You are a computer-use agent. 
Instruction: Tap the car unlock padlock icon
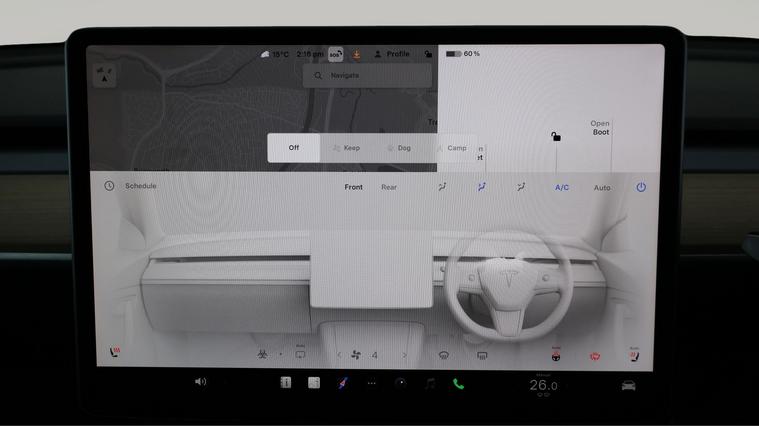[556, 137]
